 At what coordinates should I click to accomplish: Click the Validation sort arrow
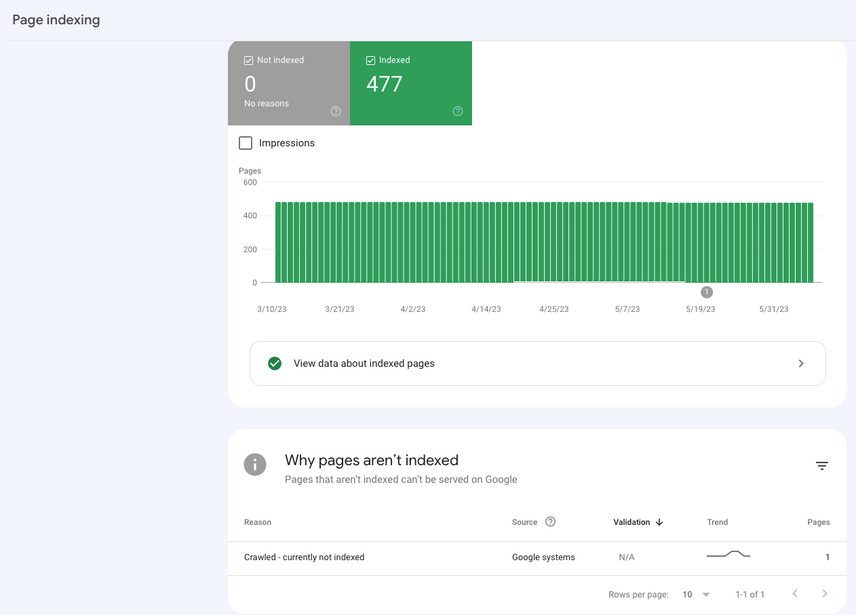660,521
